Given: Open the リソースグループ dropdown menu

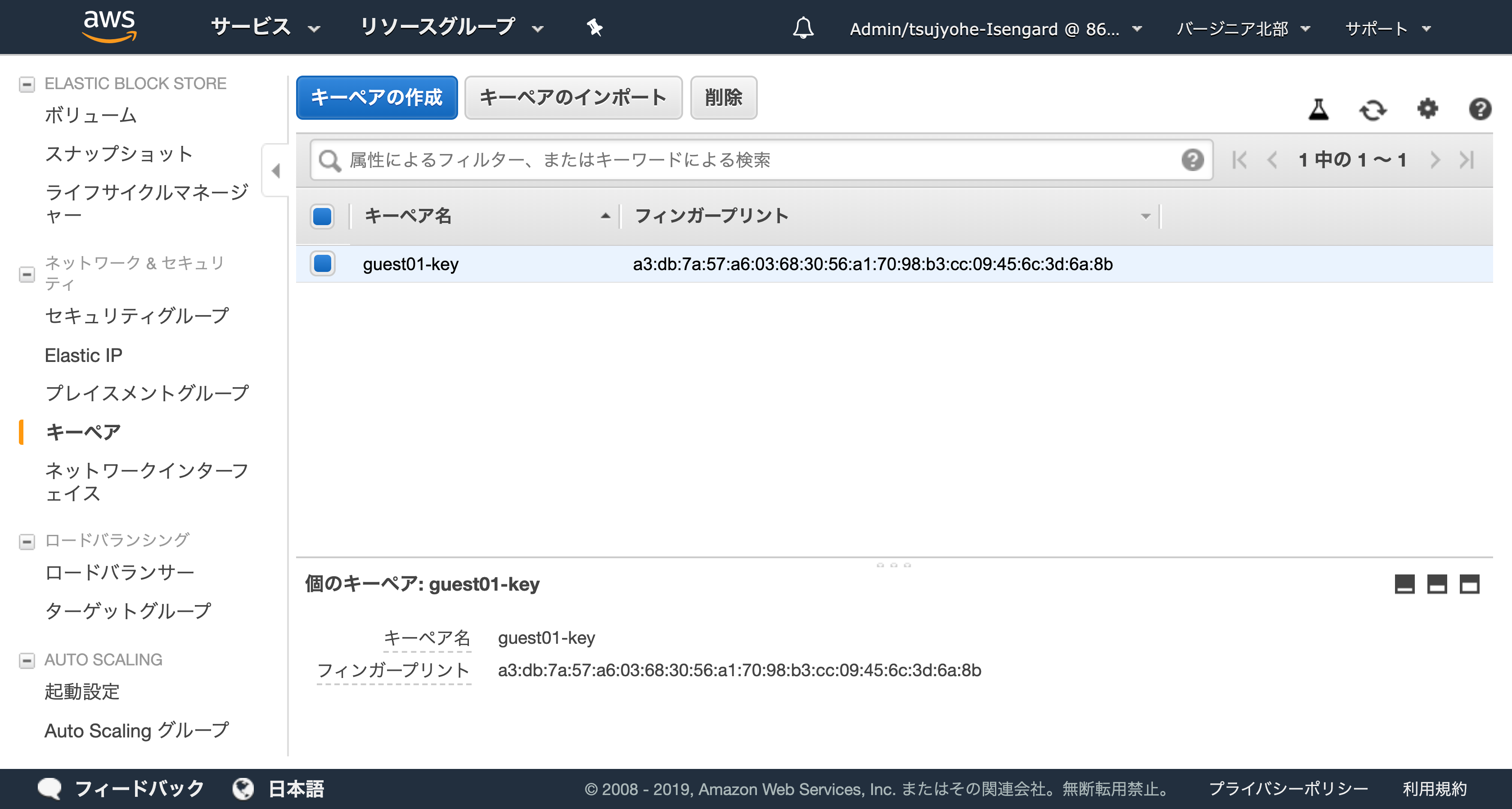Looking at the screenshot, I should (x=452, y=27).
